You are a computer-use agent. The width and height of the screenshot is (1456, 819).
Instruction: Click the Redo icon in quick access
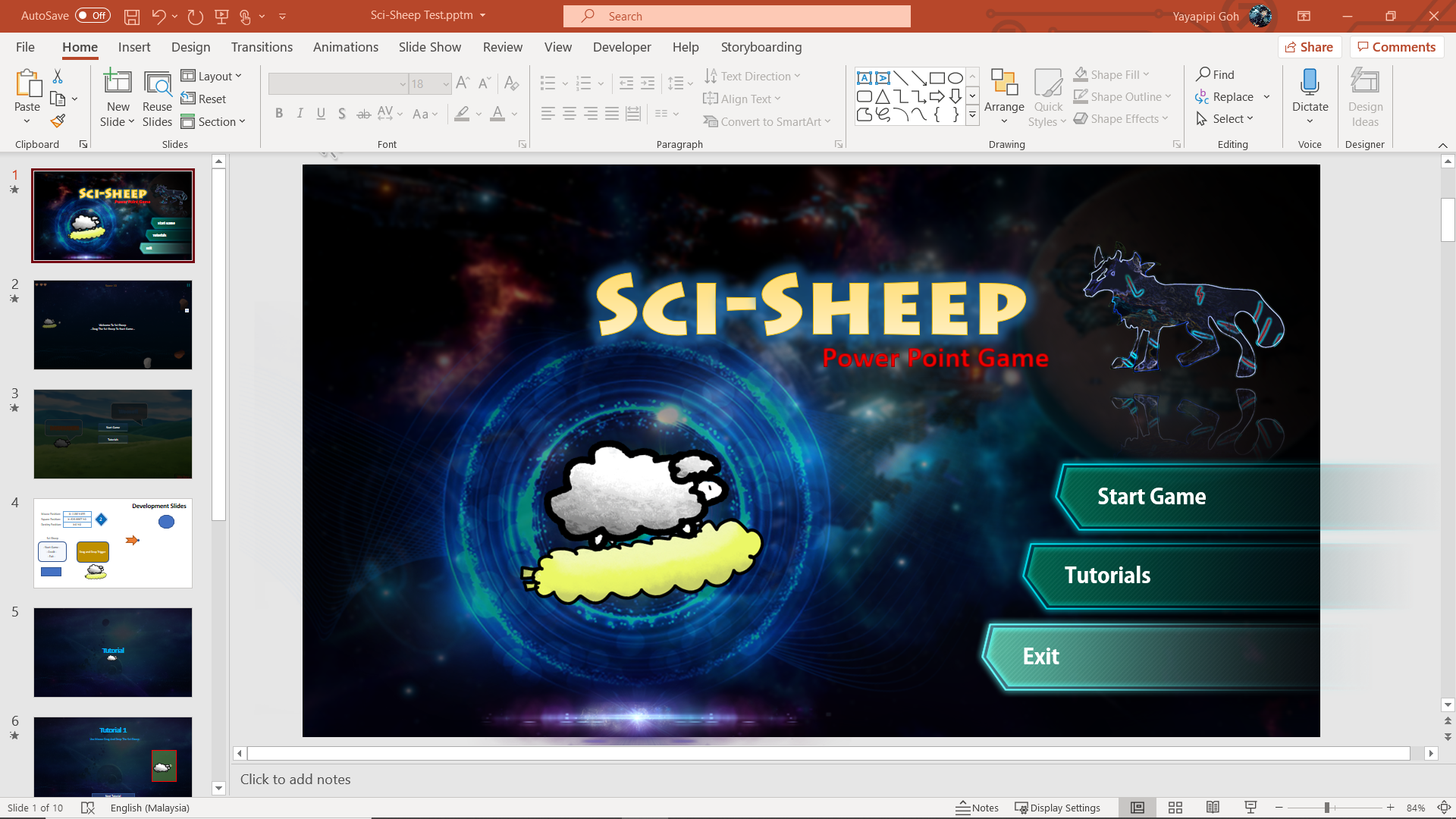[x=195, y=16]
